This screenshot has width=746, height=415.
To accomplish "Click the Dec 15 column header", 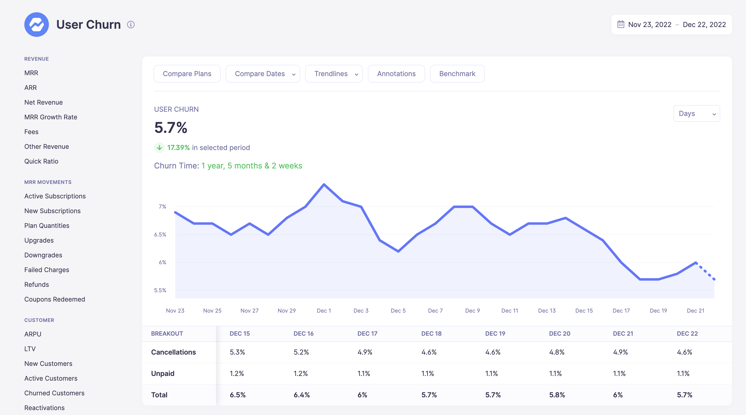I will click(x=240, y=334).
